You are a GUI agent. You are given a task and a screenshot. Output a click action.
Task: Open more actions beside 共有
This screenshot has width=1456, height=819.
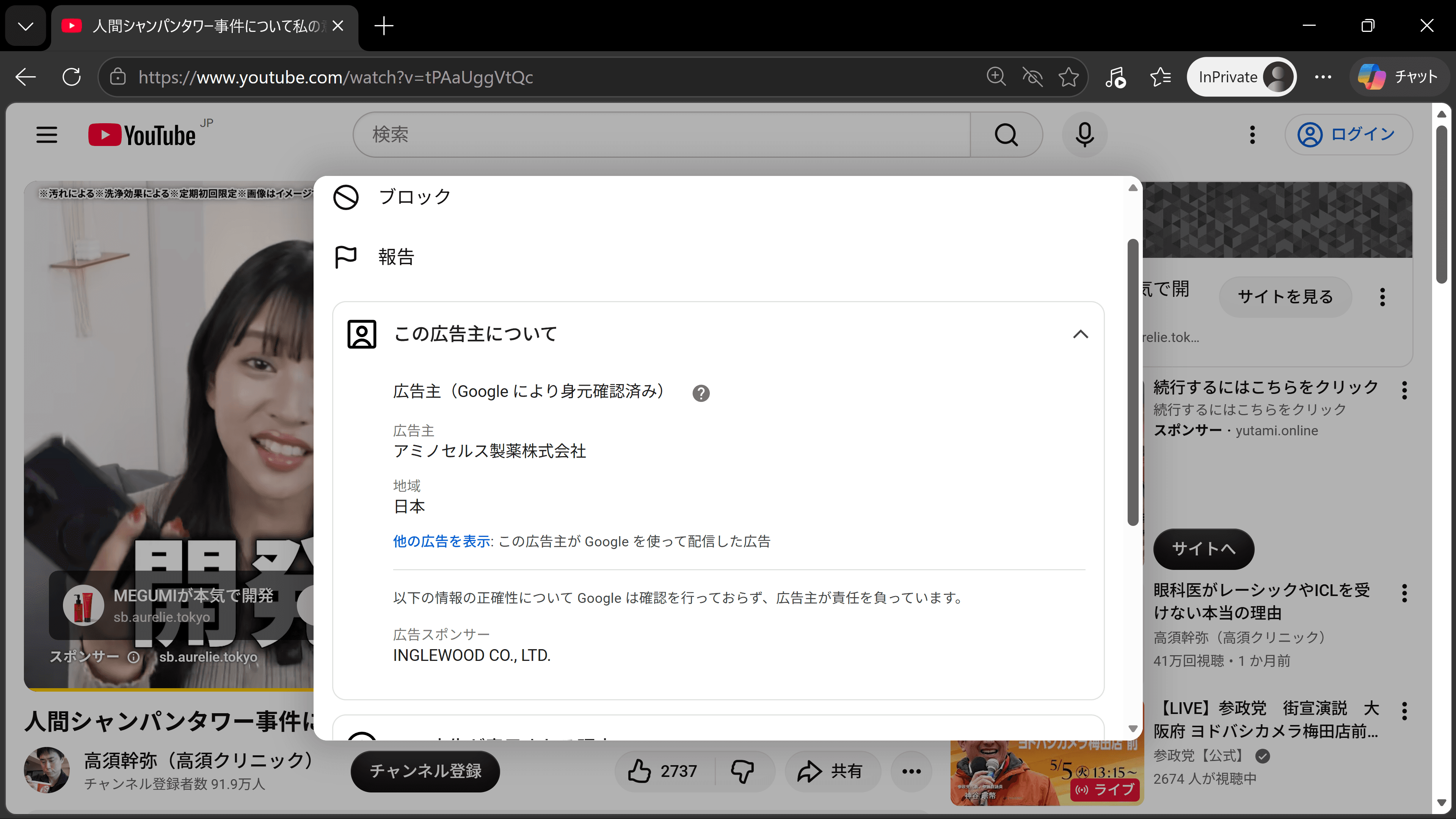(911, 772)
